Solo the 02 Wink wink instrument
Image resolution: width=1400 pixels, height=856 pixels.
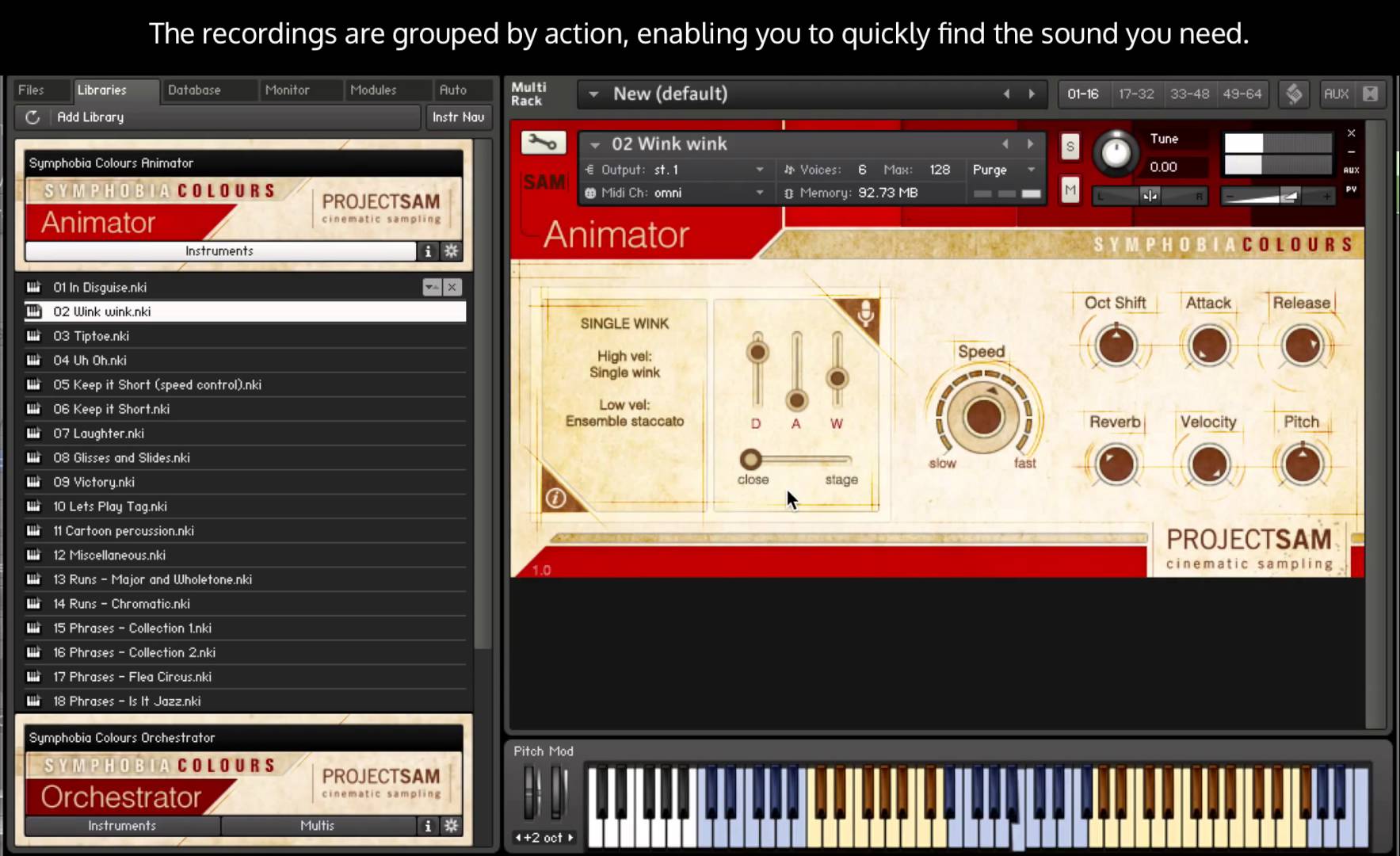[x=1070, y=147]
